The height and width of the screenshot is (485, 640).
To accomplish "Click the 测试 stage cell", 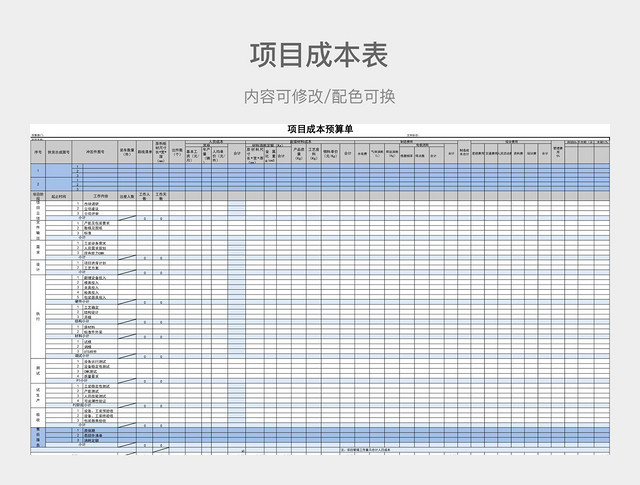I will point(38,371).
